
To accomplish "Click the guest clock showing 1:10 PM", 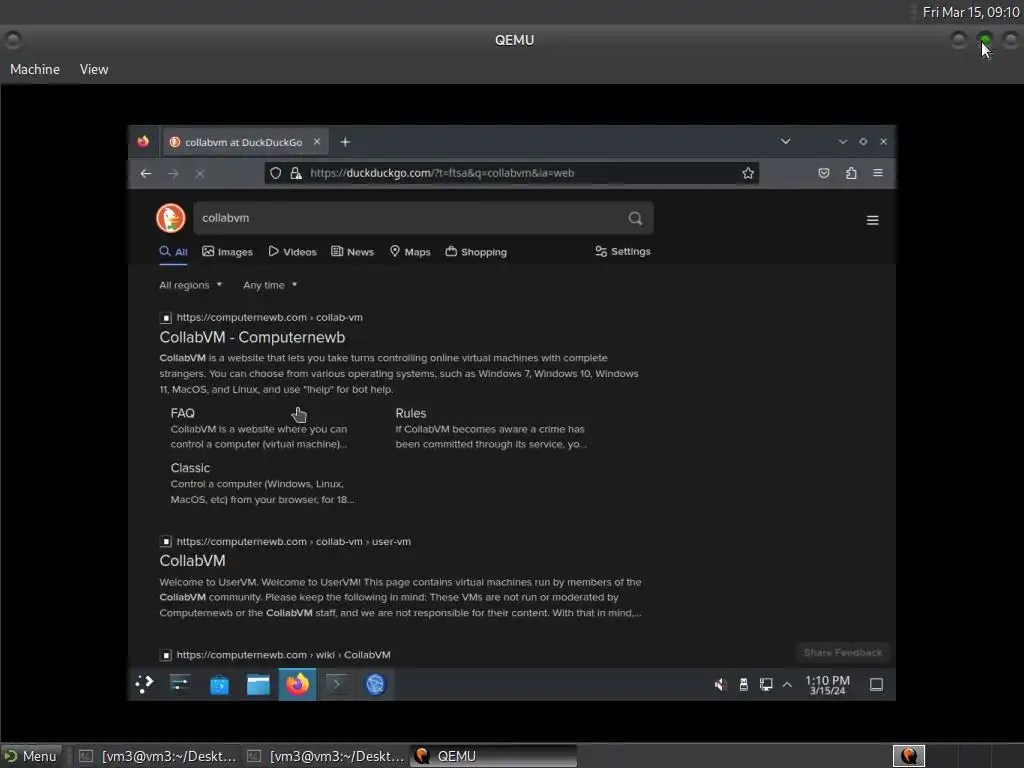I will [827, 684].
